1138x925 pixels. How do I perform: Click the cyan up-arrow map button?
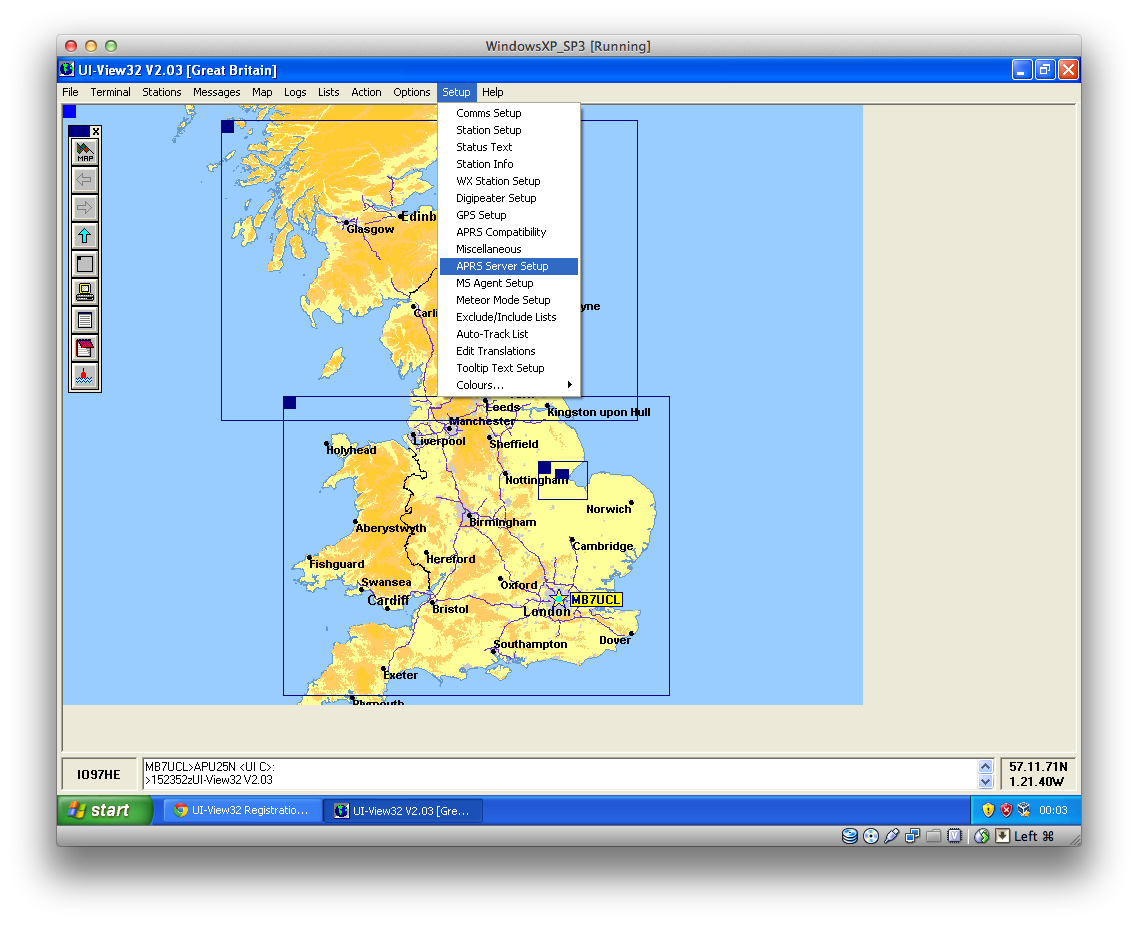tap(85, 236)
